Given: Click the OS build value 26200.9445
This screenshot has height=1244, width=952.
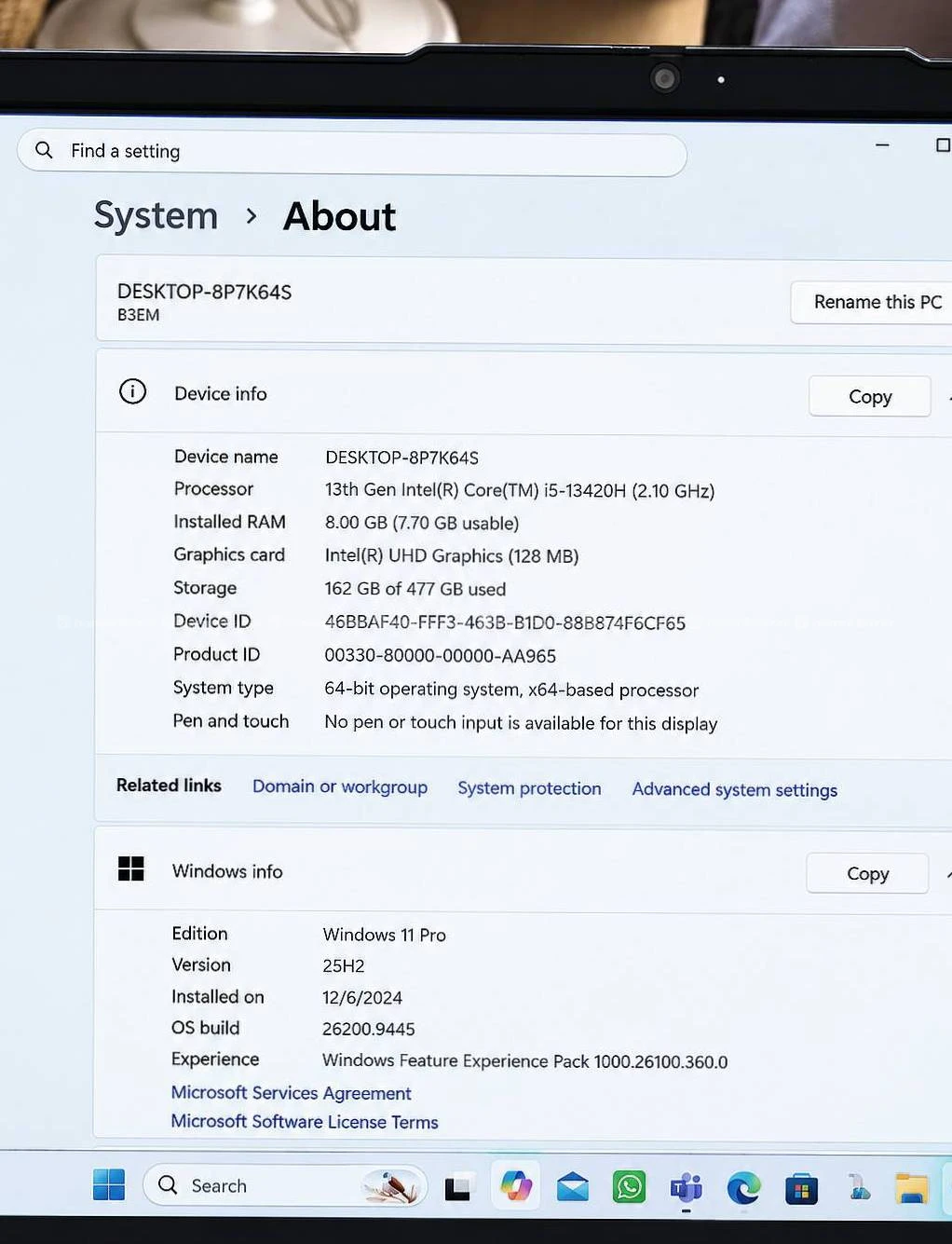Looking at the screenshot, I should [369, 1029].
